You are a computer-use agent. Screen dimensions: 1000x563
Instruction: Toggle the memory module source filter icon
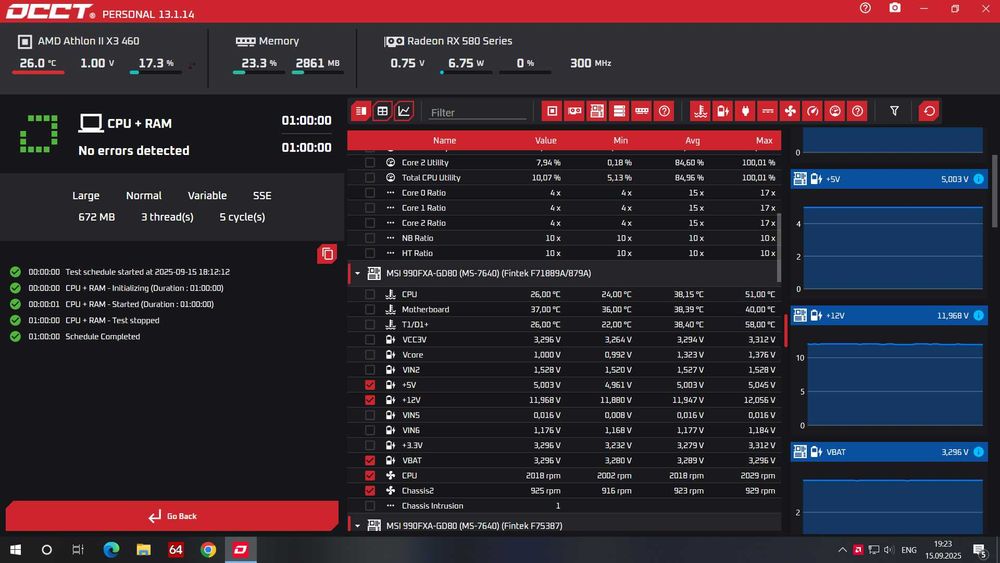(x=642, y=111)
